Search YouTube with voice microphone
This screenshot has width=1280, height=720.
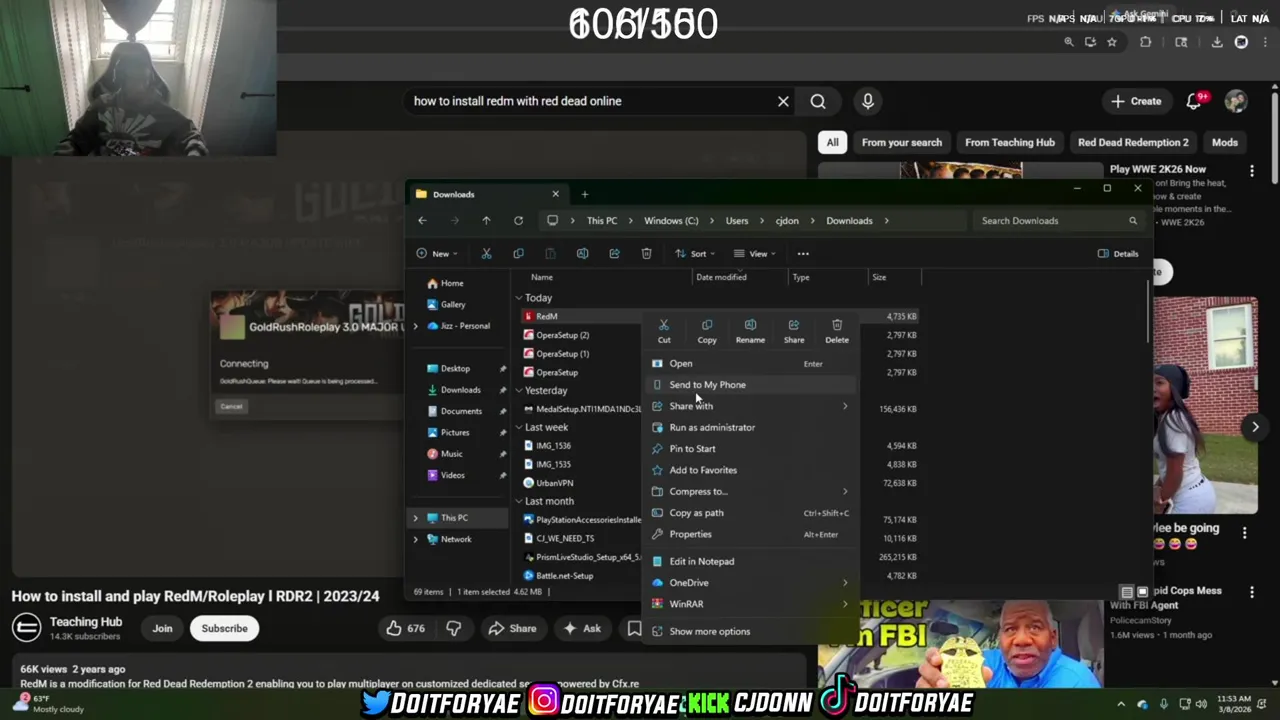(868, 101)
